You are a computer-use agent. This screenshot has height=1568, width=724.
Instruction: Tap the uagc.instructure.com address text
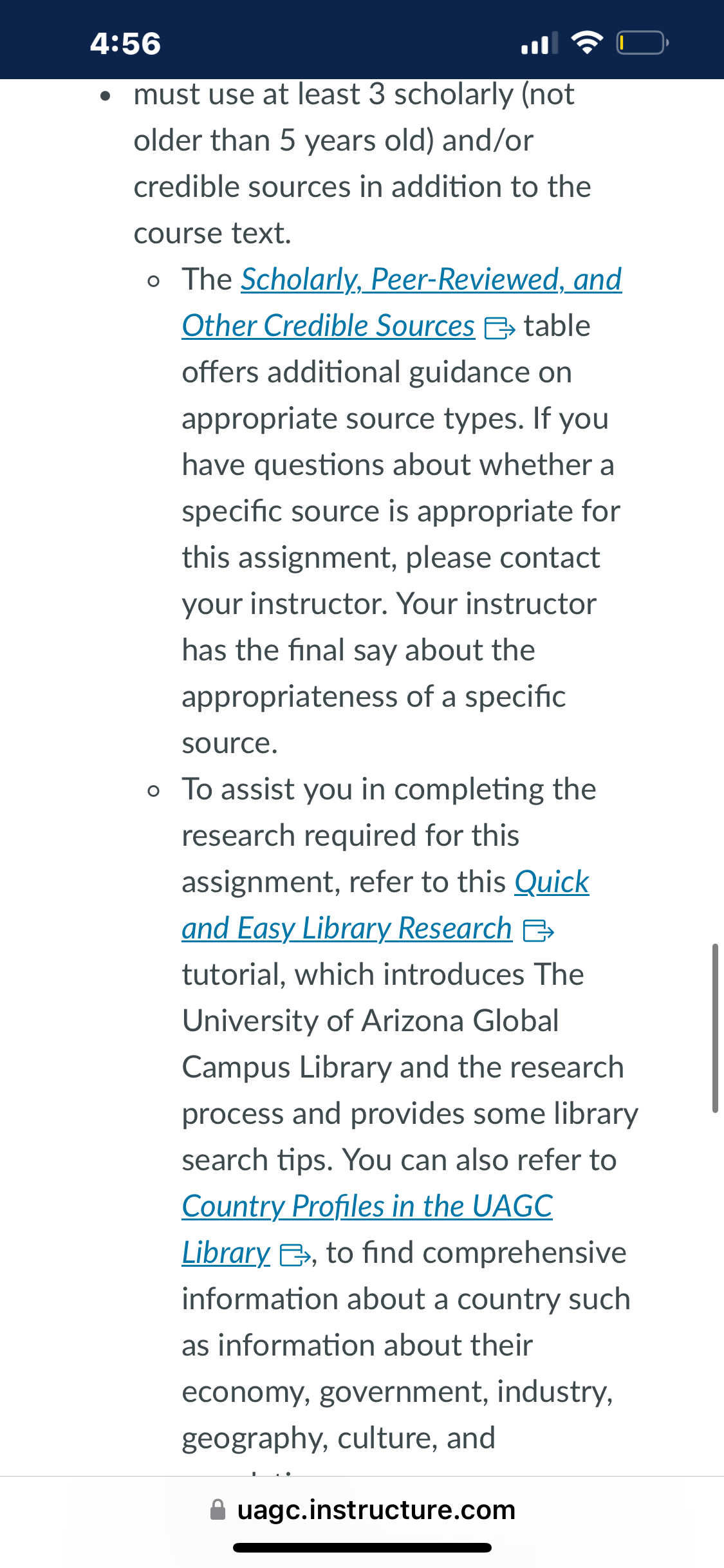[x=376, y=1509]
